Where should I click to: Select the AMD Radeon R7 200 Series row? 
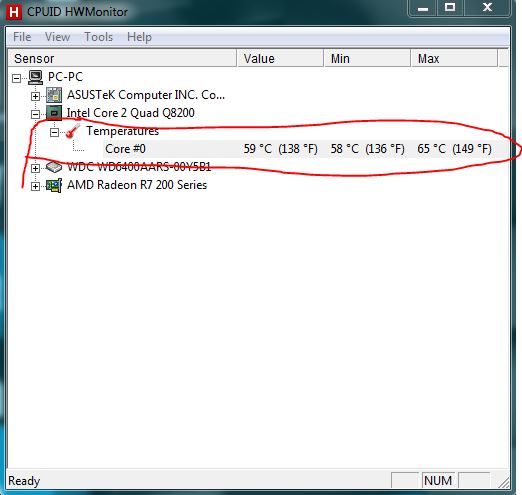(x=137, y=185)
